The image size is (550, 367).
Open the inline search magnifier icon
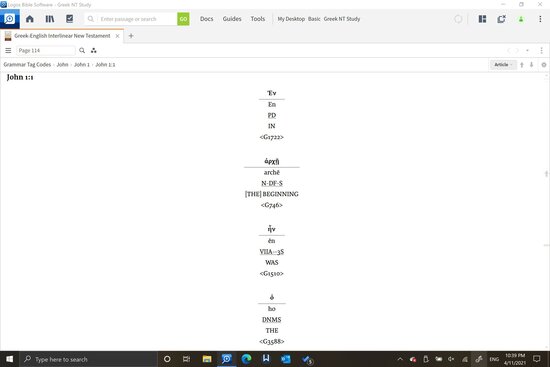pyautogui.click(x=82, y=51)
